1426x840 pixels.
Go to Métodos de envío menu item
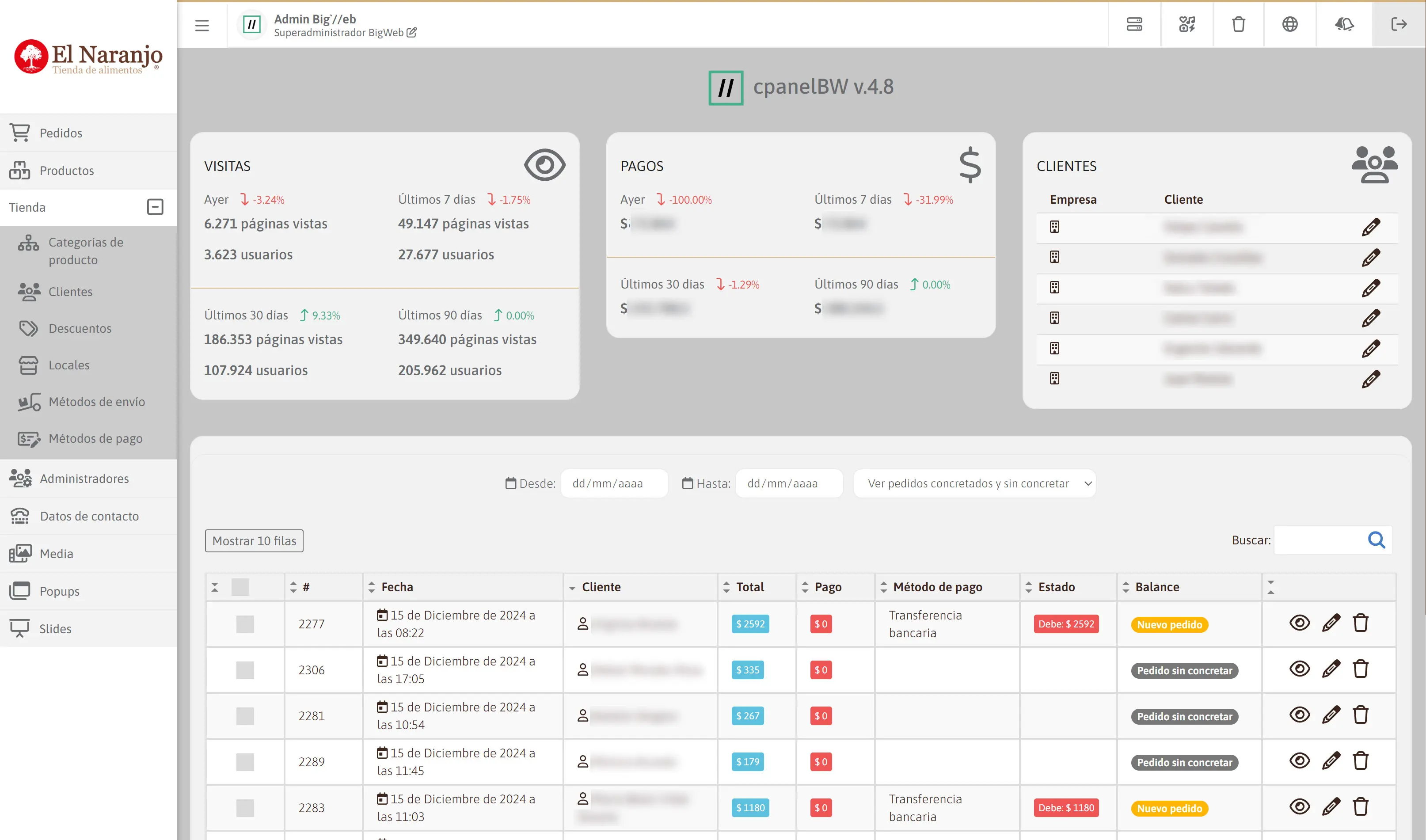[x=97, y=402]
